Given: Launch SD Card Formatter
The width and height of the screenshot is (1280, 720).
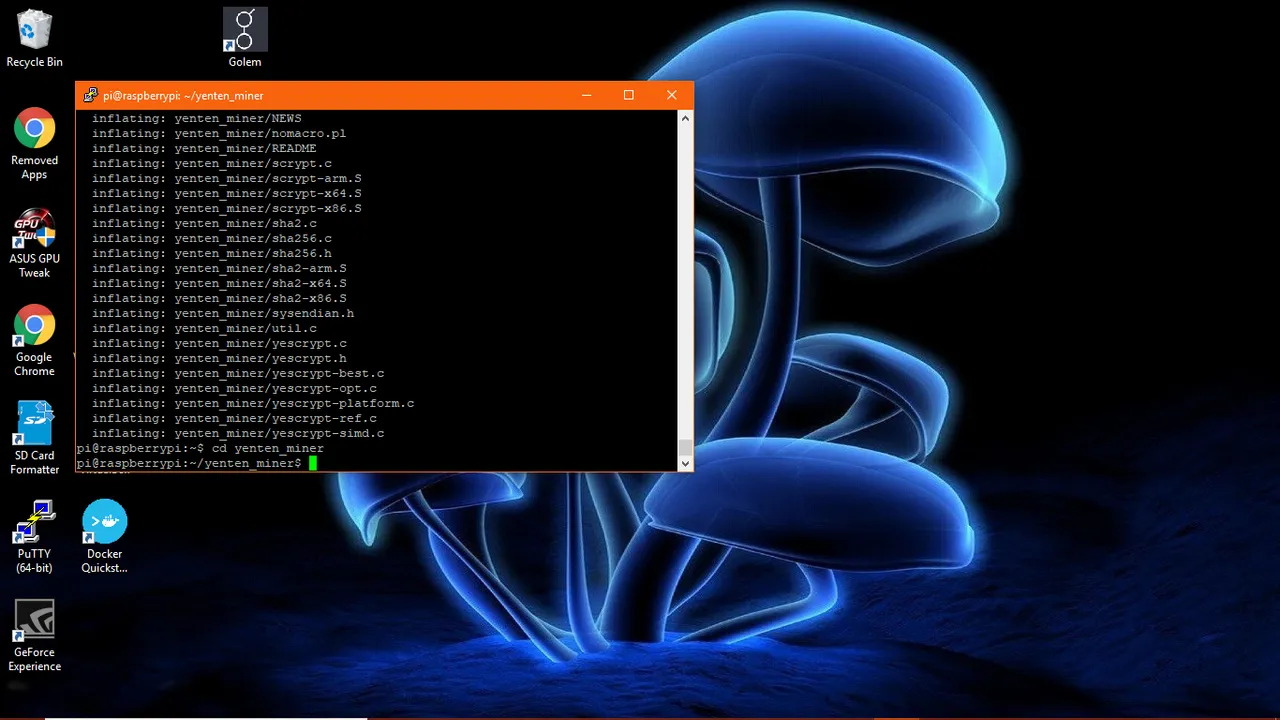Looking at the screenshot, I should tap(34, 439).
